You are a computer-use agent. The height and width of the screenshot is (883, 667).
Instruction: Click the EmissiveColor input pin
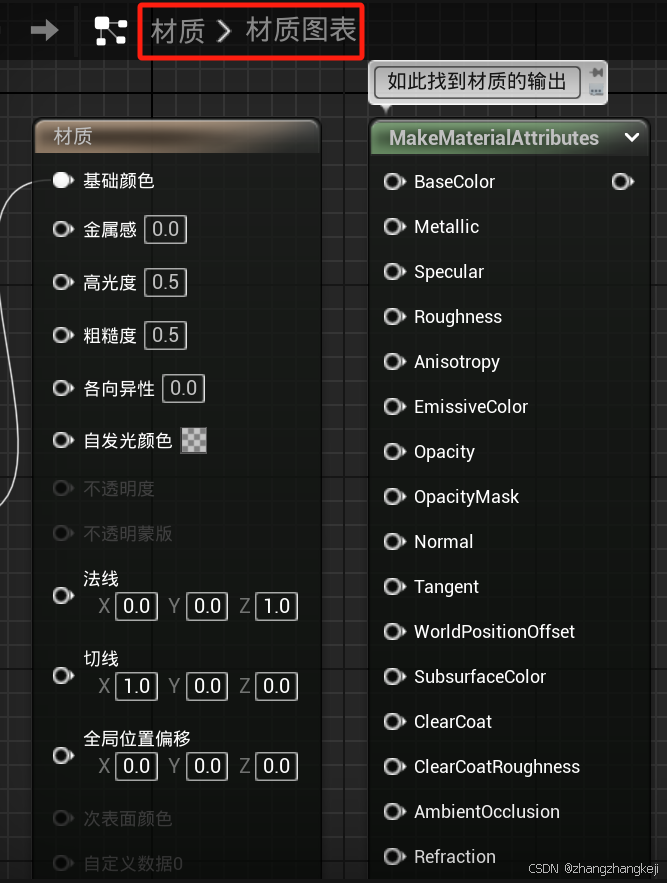(394, 407)
